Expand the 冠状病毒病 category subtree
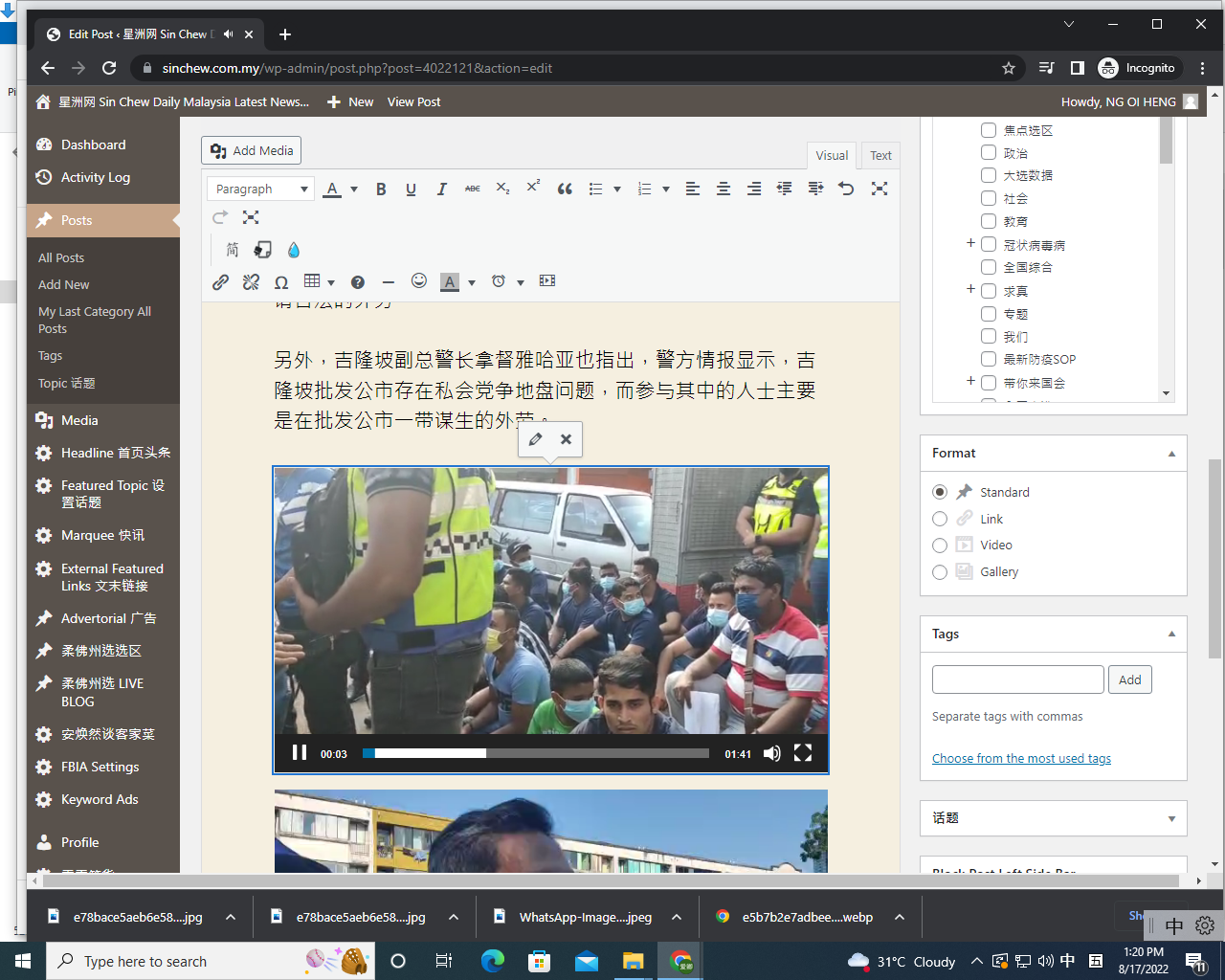 [x=970, y=244]
